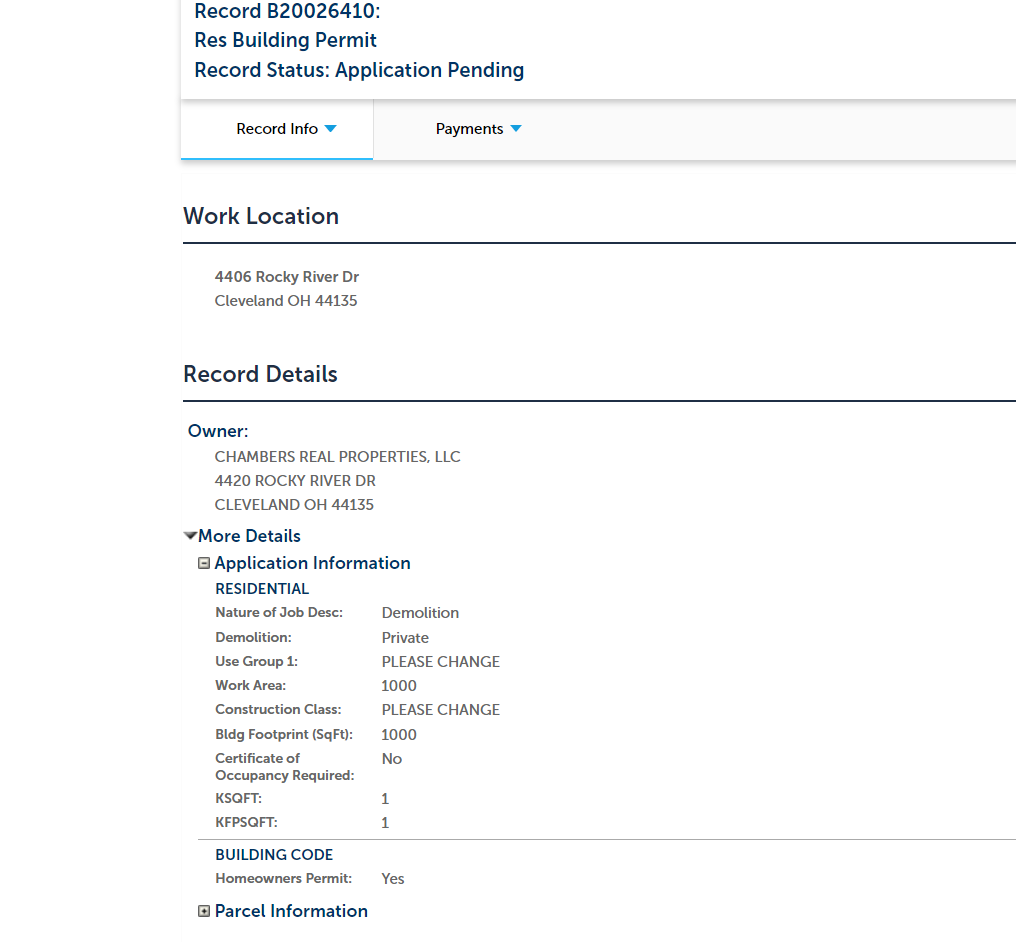This screenshot has width=1016, height=942.
Task: Click the Application Information heading
Action: (x=312, y=563)
